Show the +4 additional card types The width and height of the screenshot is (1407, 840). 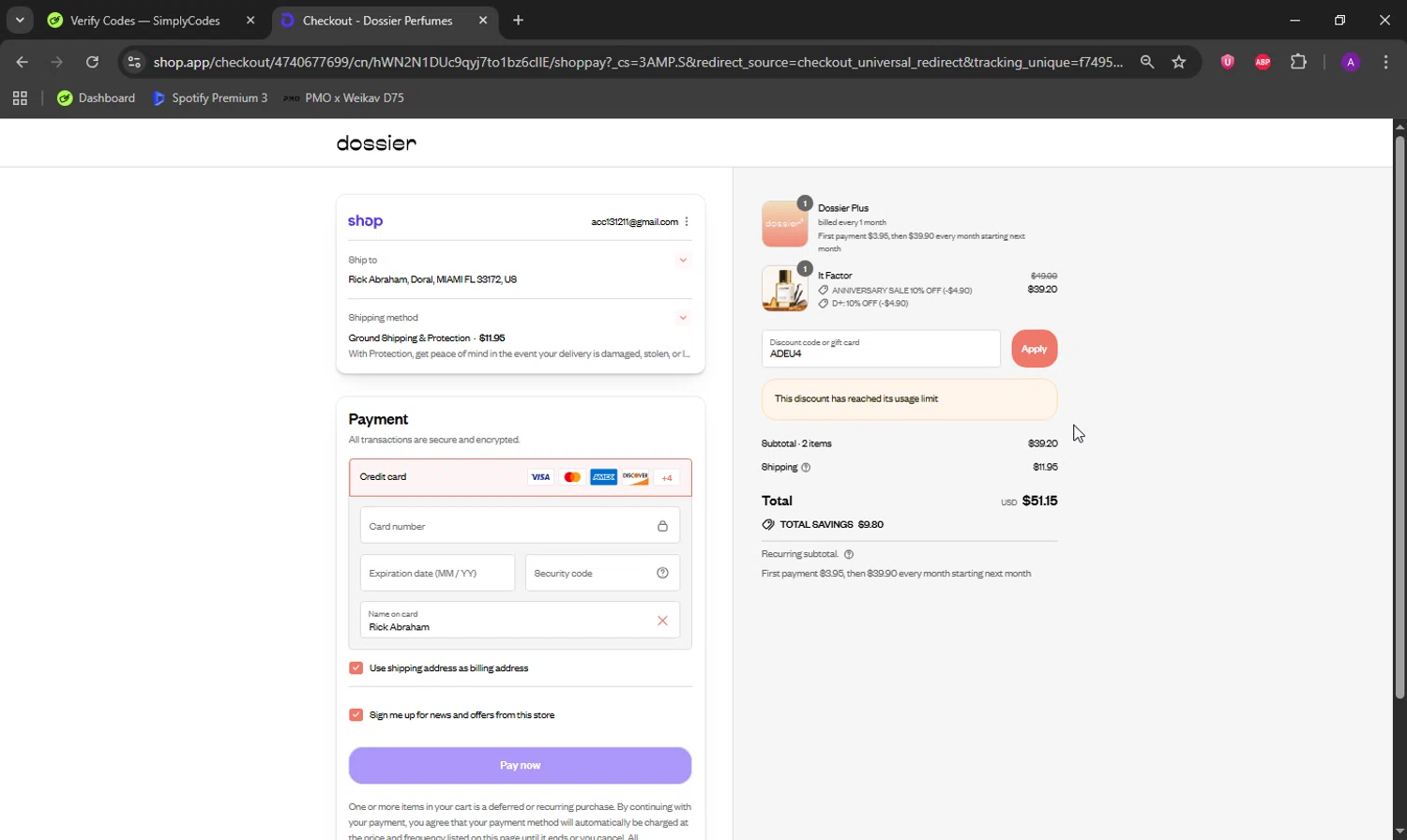[x=667, y=478]
